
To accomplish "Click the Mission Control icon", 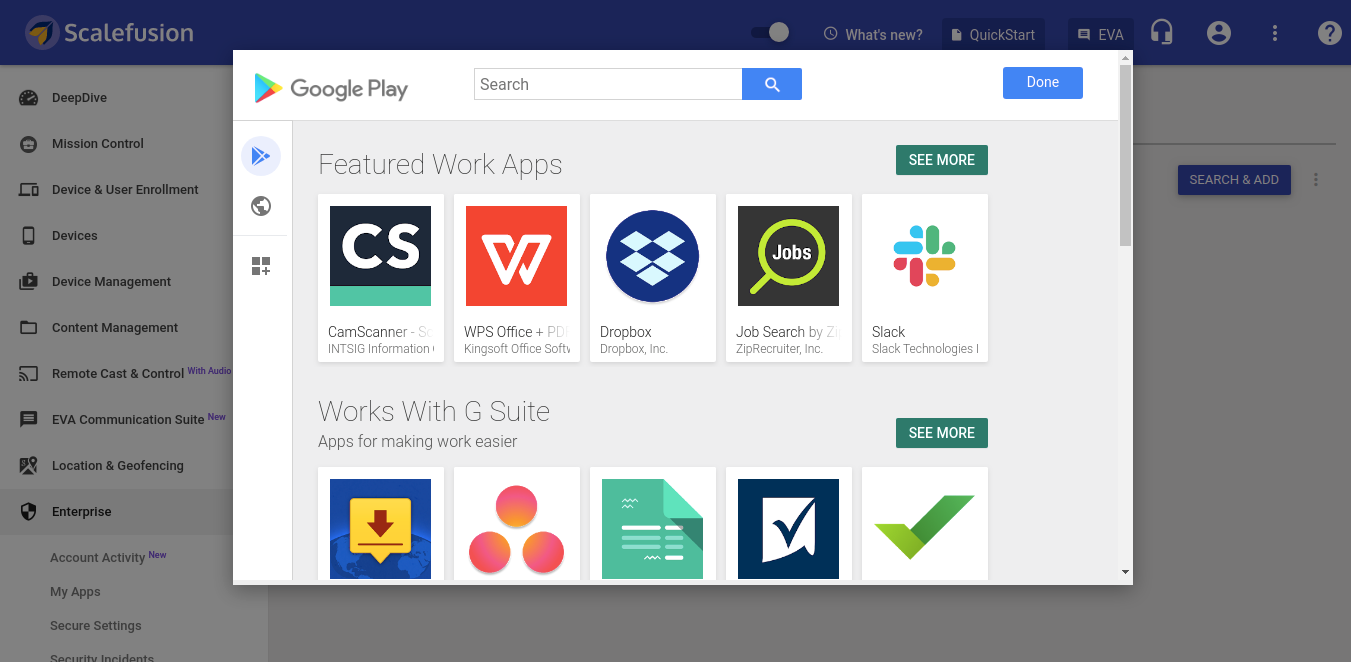I will [29, 144].
